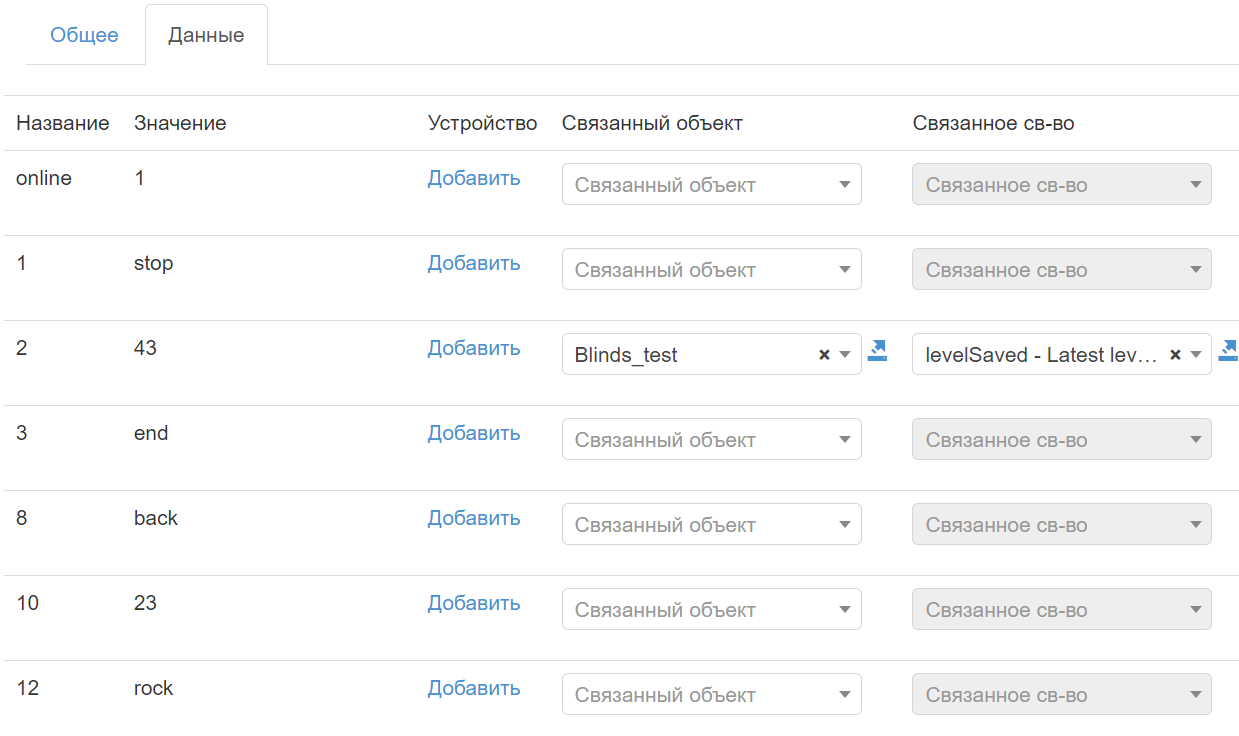Switch to the Общее tab
Image resolution: width=1239 pixels, height=736 pixels.
(x=84, y=35)
